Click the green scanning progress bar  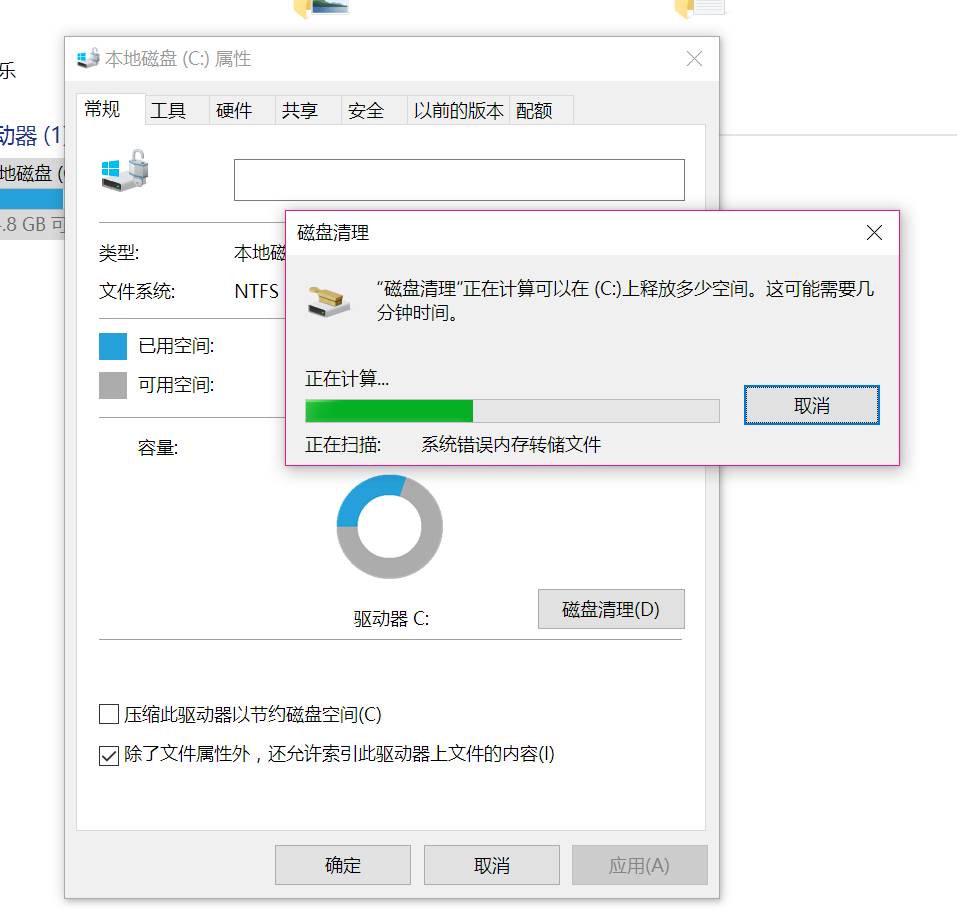(x=512, y=411)
